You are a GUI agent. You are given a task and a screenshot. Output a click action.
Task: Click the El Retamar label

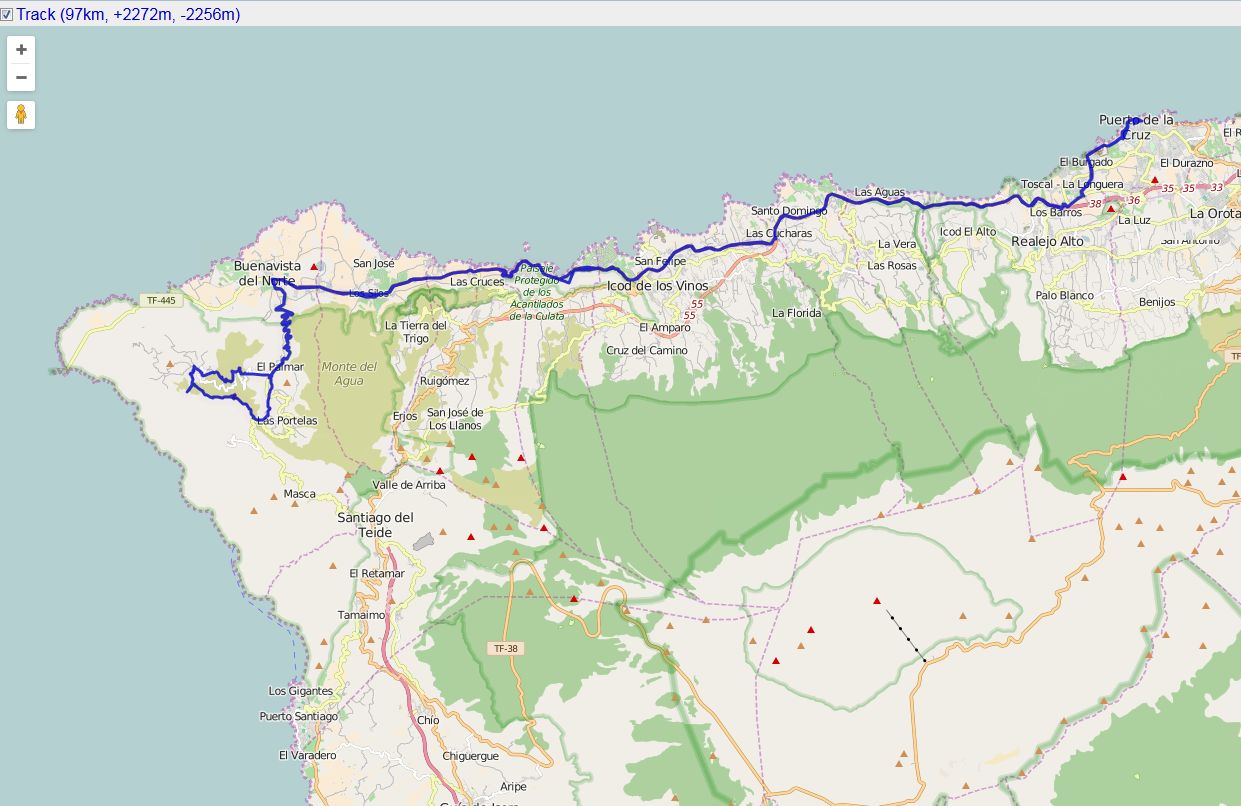pyautogui.click(x=377, y=573)
